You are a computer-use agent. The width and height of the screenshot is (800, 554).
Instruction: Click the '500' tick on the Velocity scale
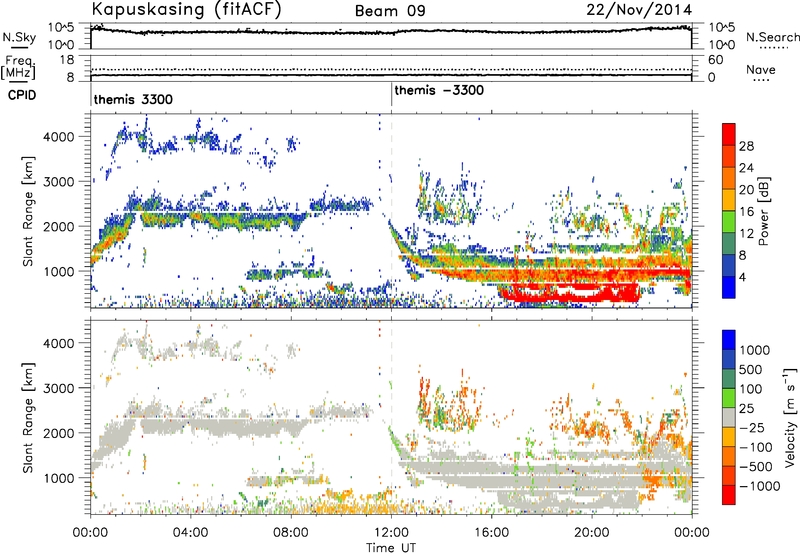click(751, 369)
